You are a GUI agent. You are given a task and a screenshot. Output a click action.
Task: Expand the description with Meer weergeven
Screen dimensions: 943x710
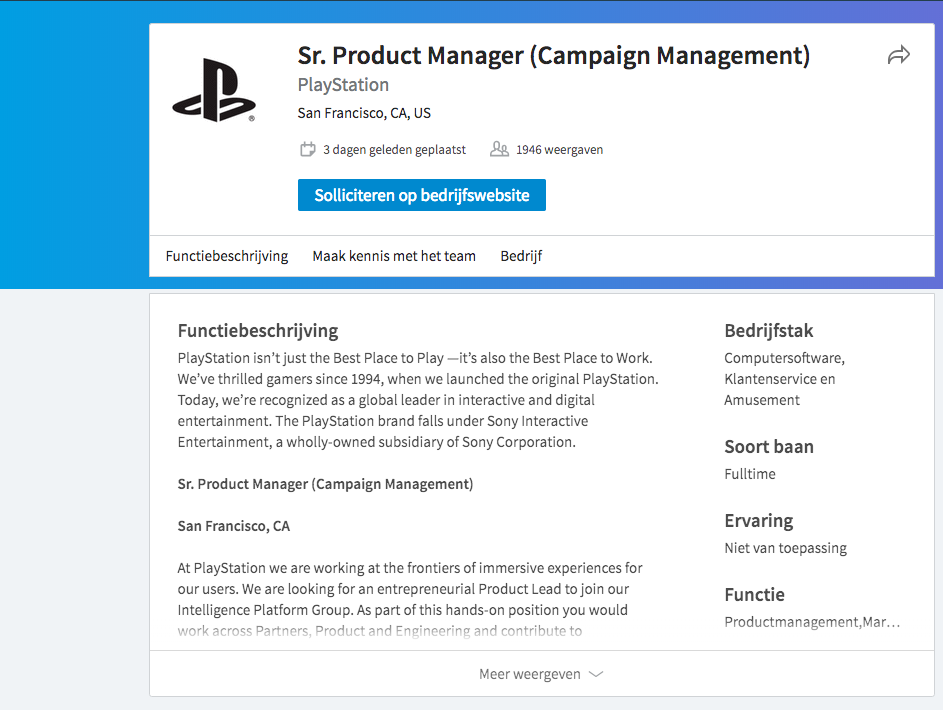pos(530,674)
